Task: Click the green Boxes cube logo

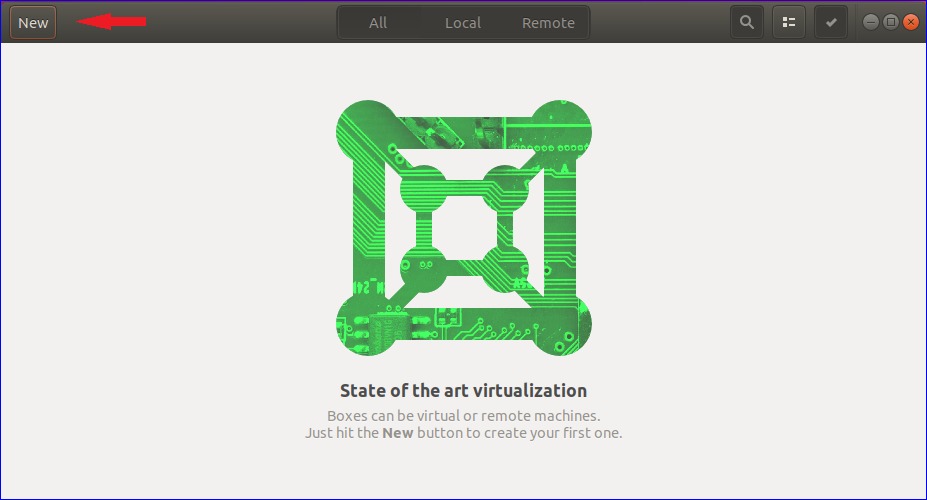Action: (x=464, y=228)
